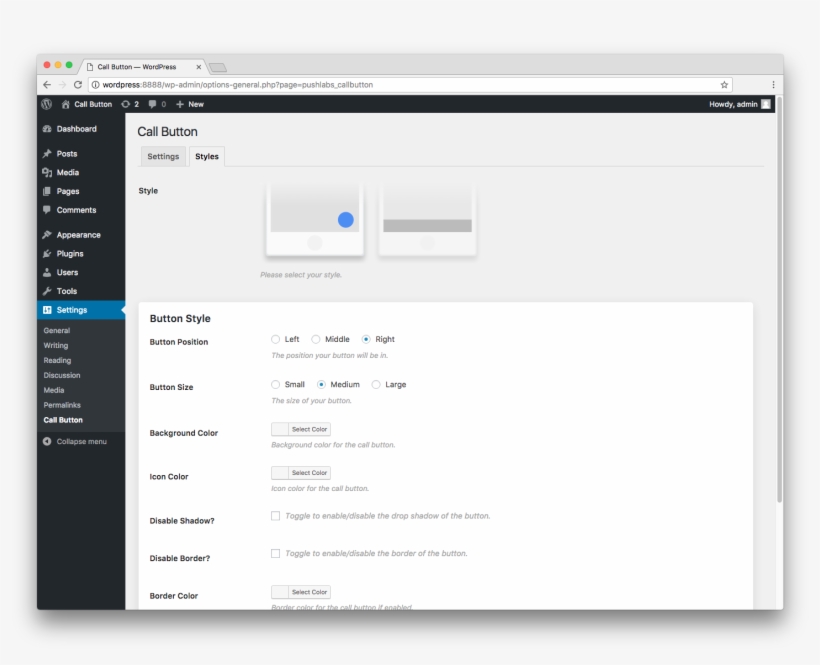Select the Right button position
Image resolution: width=820 pixels, height=665 pixels.
point(367,339)
